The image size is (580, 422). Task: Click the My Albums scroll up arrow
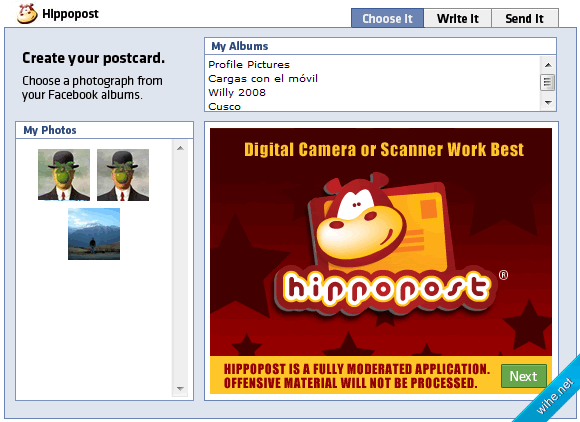548,65
